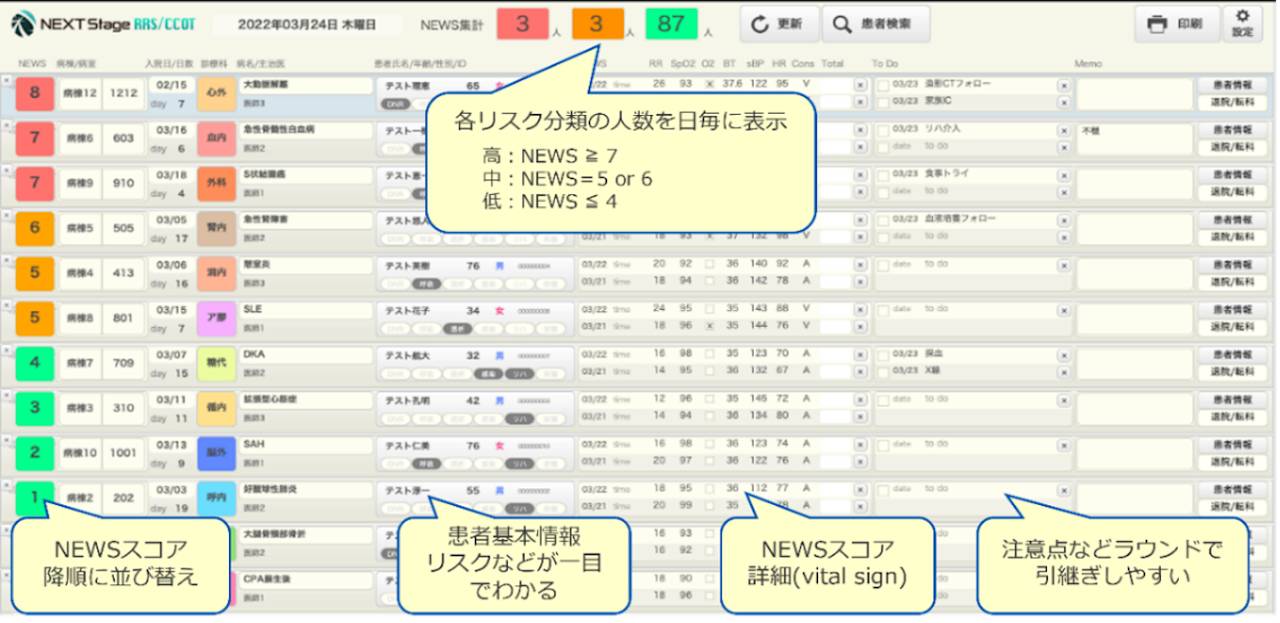Open 患者情報 for the 病棟12 row
This screenshot has height=623, width=1280.
coord(1232,85)
